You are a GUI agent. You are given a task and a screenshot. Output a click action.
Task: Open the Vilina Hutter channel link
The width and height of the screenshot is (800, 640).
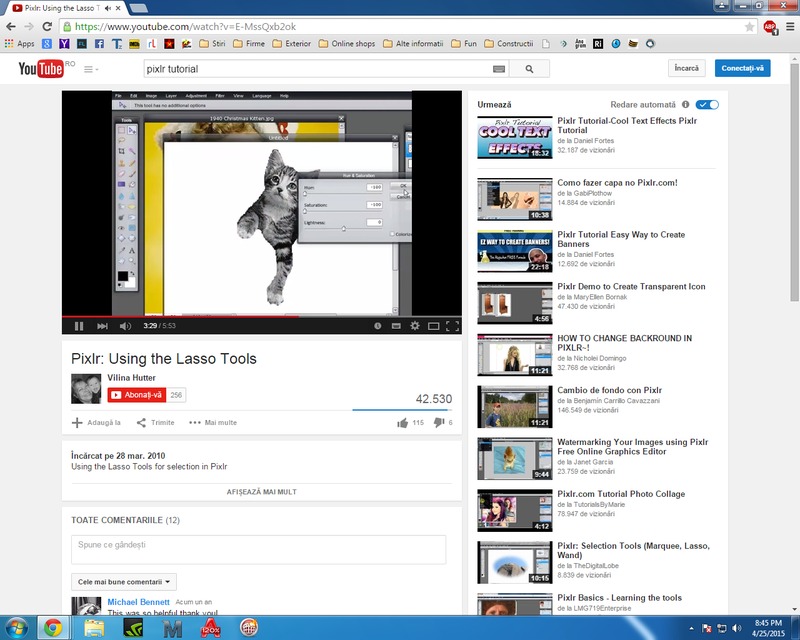pos(131,378)
